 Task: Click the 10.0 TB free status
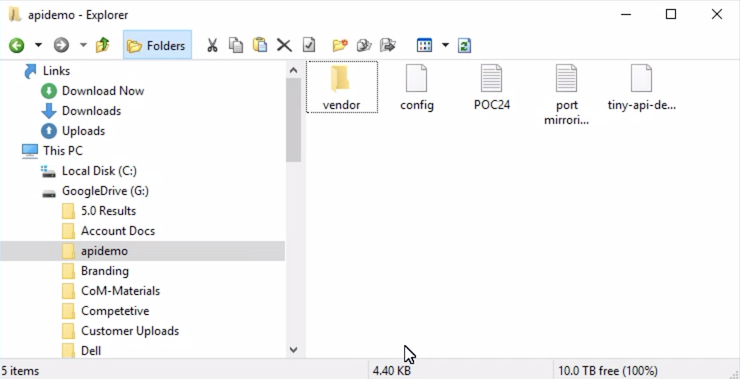point(608,371)
